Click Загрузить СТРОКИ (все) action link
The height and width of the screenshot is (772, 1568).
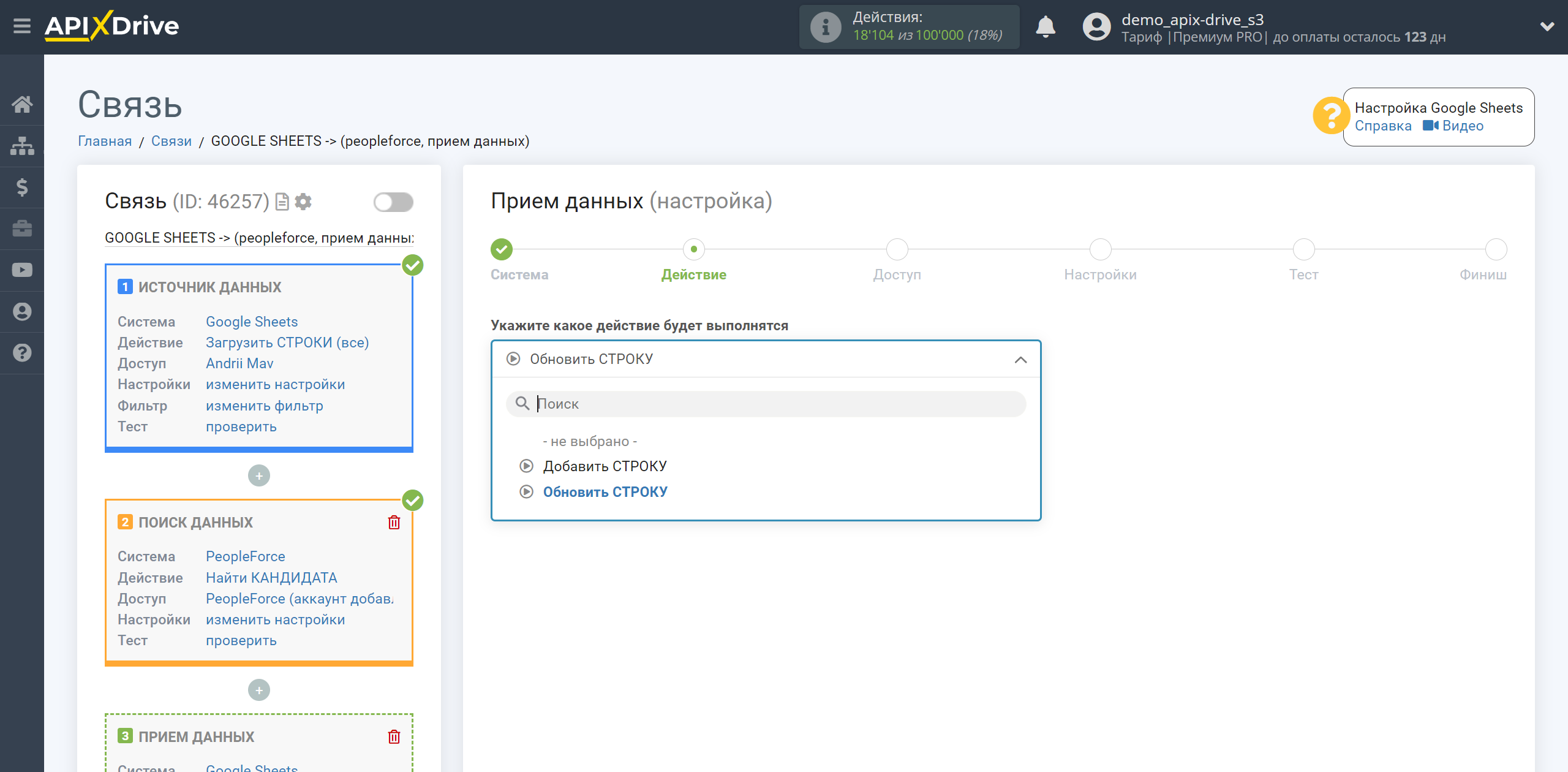point(287,342)
